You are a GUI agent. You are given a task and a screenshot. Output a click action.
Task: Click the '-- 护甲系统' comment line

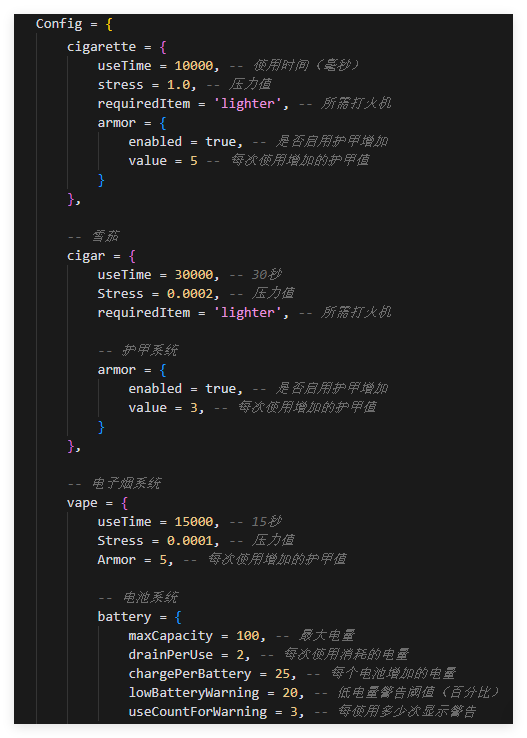(x=138, y=350)
